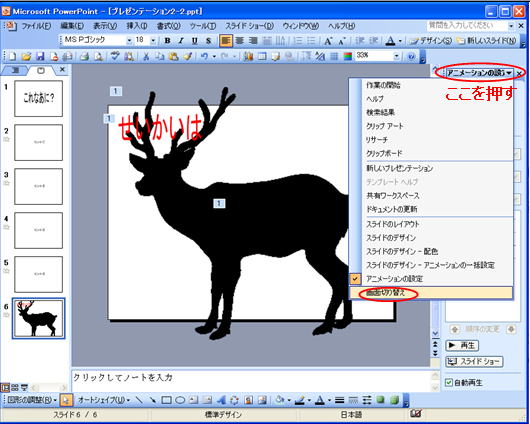
Task: Toggle text Shadow formatting
Action: (x=209, y=41)
